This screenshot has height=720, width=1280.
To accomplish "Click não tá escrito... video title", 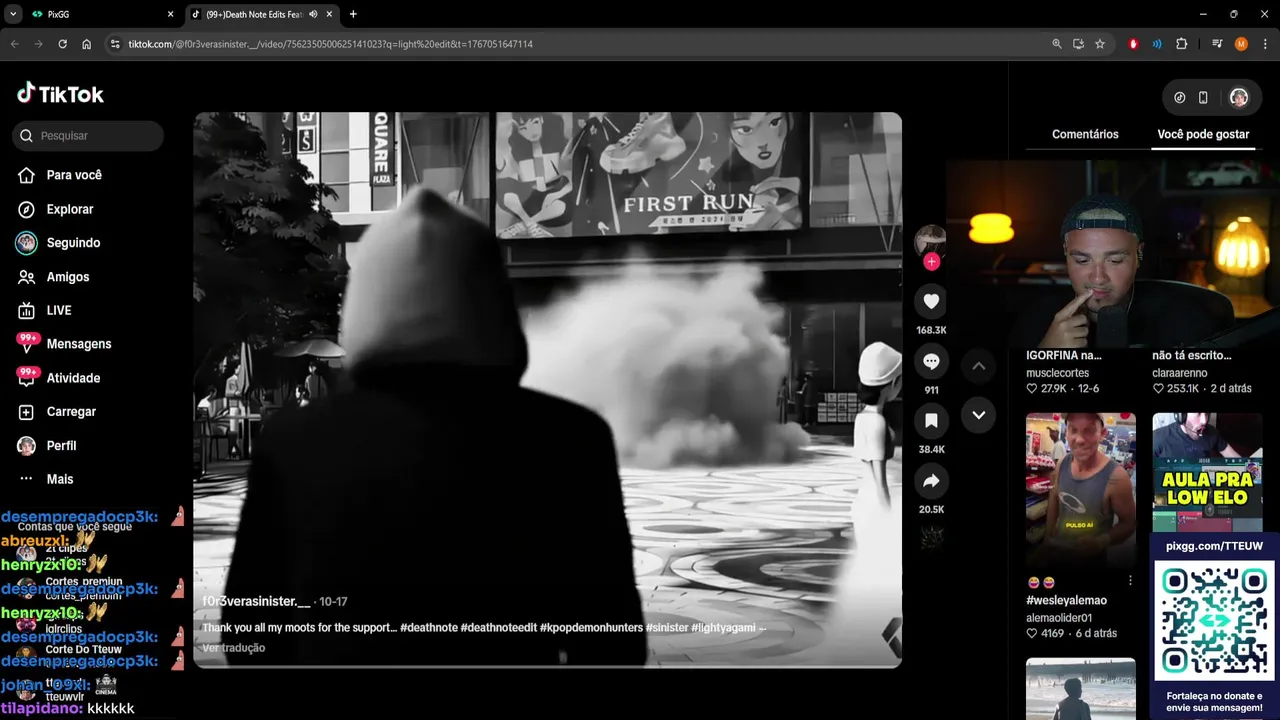I will 1192,355.
